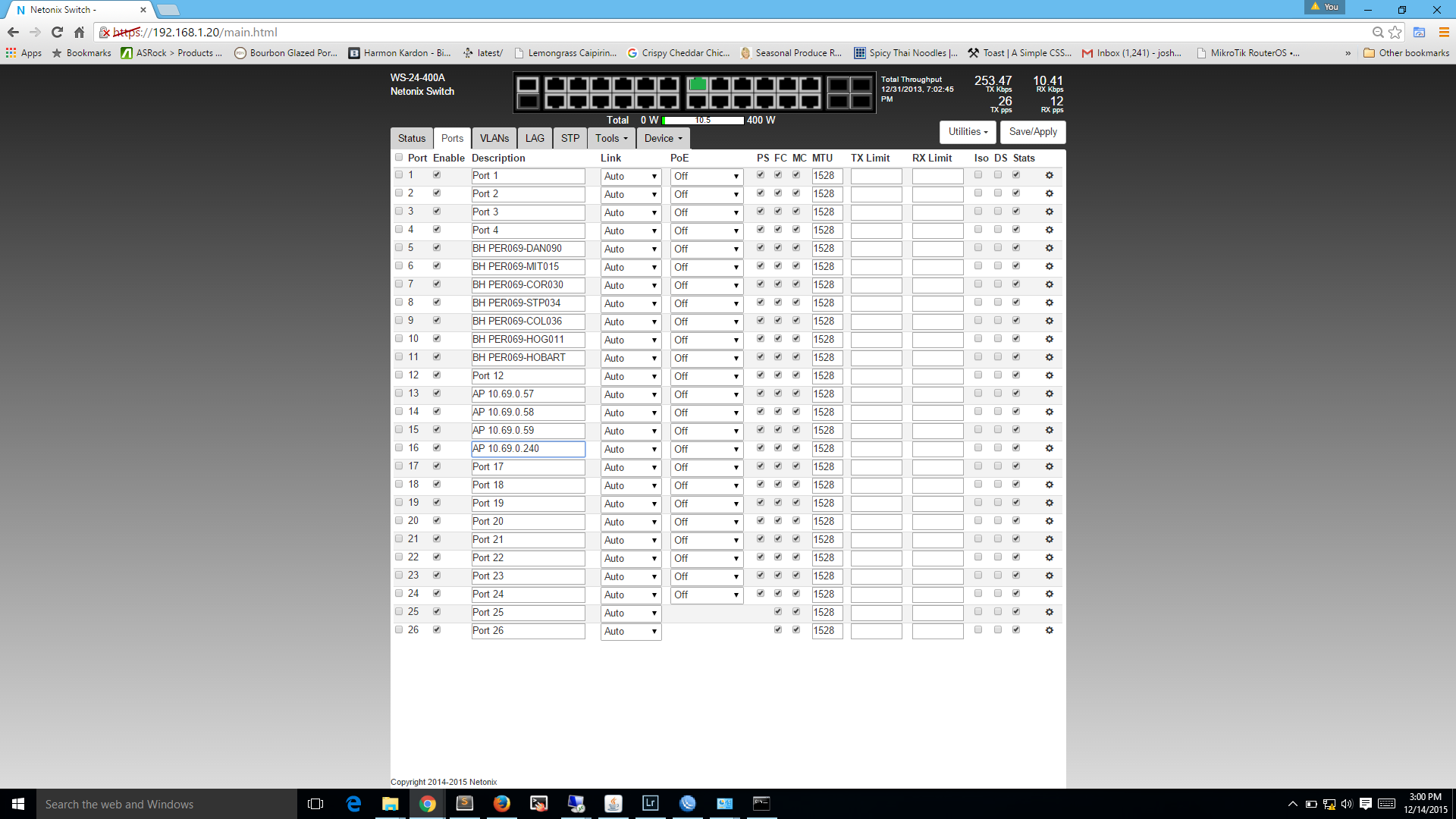Go to browser home page icon
The height and width of the screenshot is (819, 1456).
(x=79, y=32)
